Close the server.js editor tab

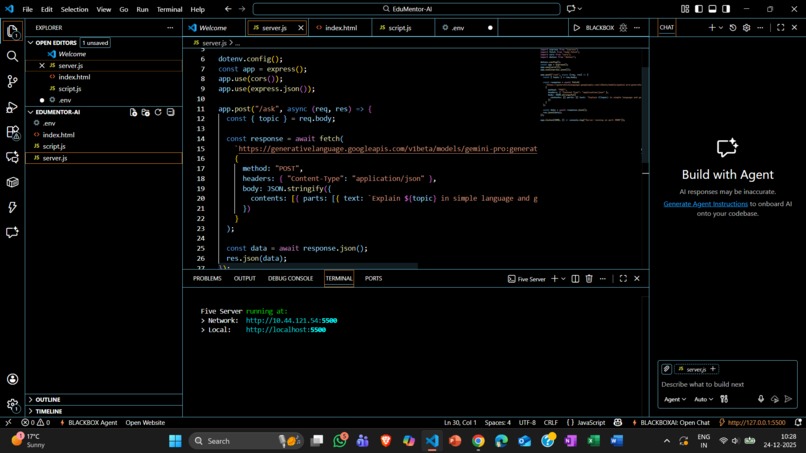[301, 28]
